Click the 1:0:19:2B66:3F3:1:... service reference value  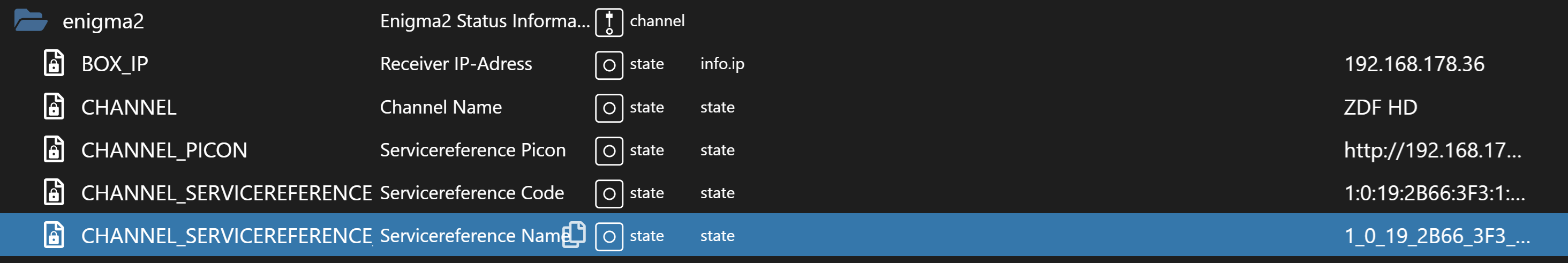pyautogui.click(x=1434, y=193)
